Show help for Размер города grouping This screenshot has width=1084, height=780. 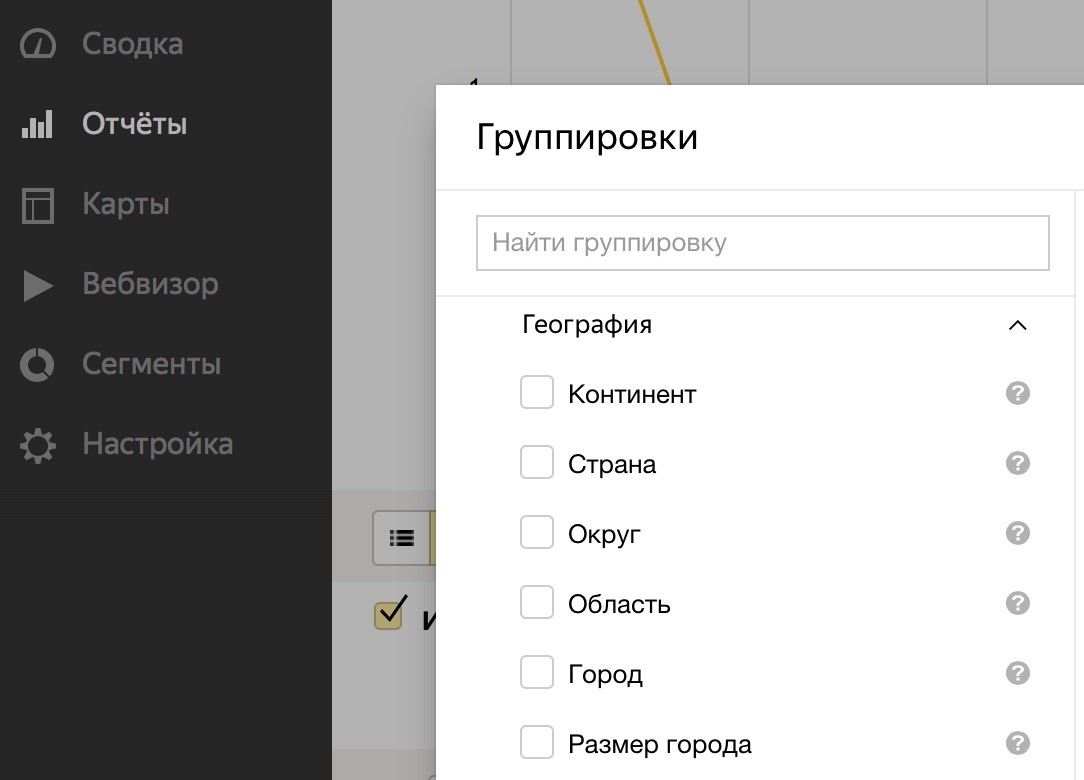(x=1018, y=743)
